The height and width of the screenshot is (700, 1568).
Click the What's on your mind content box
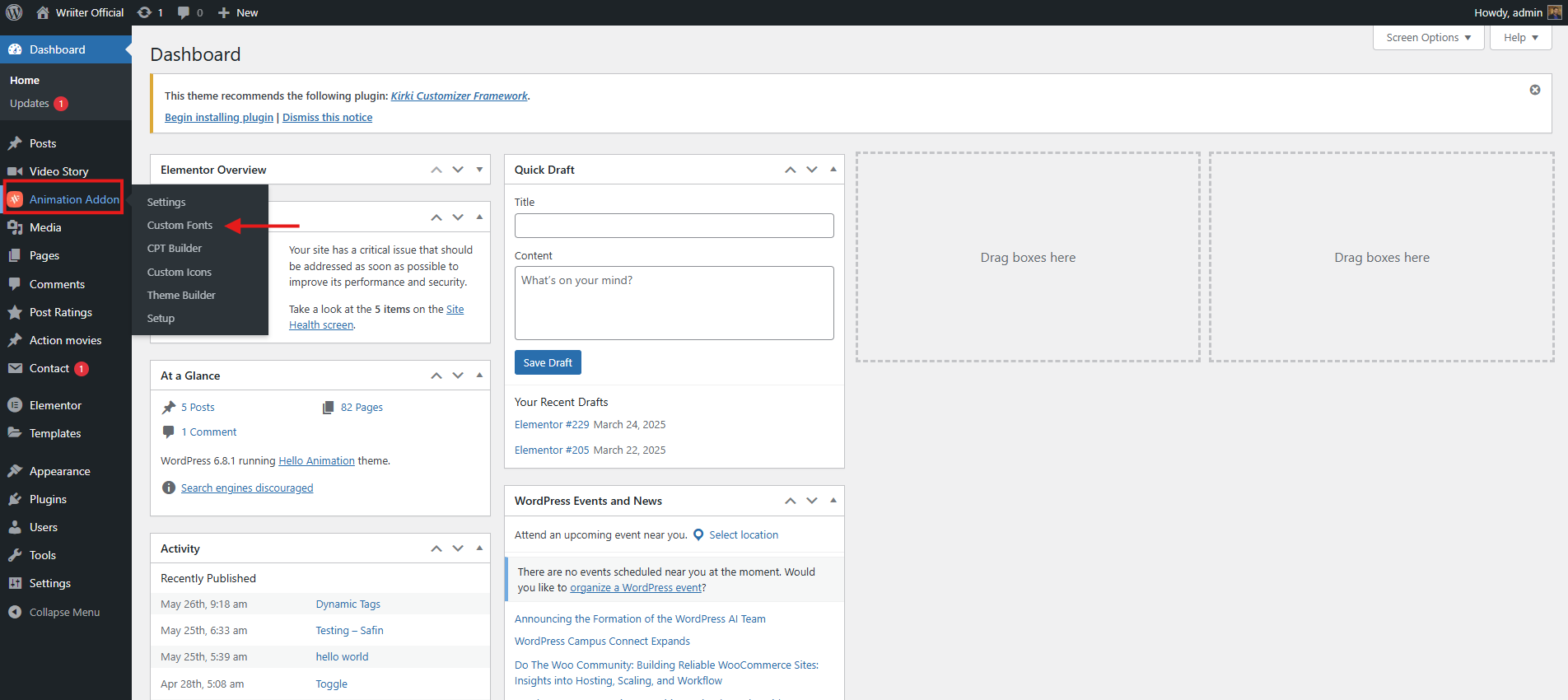[x=674, y=303]
